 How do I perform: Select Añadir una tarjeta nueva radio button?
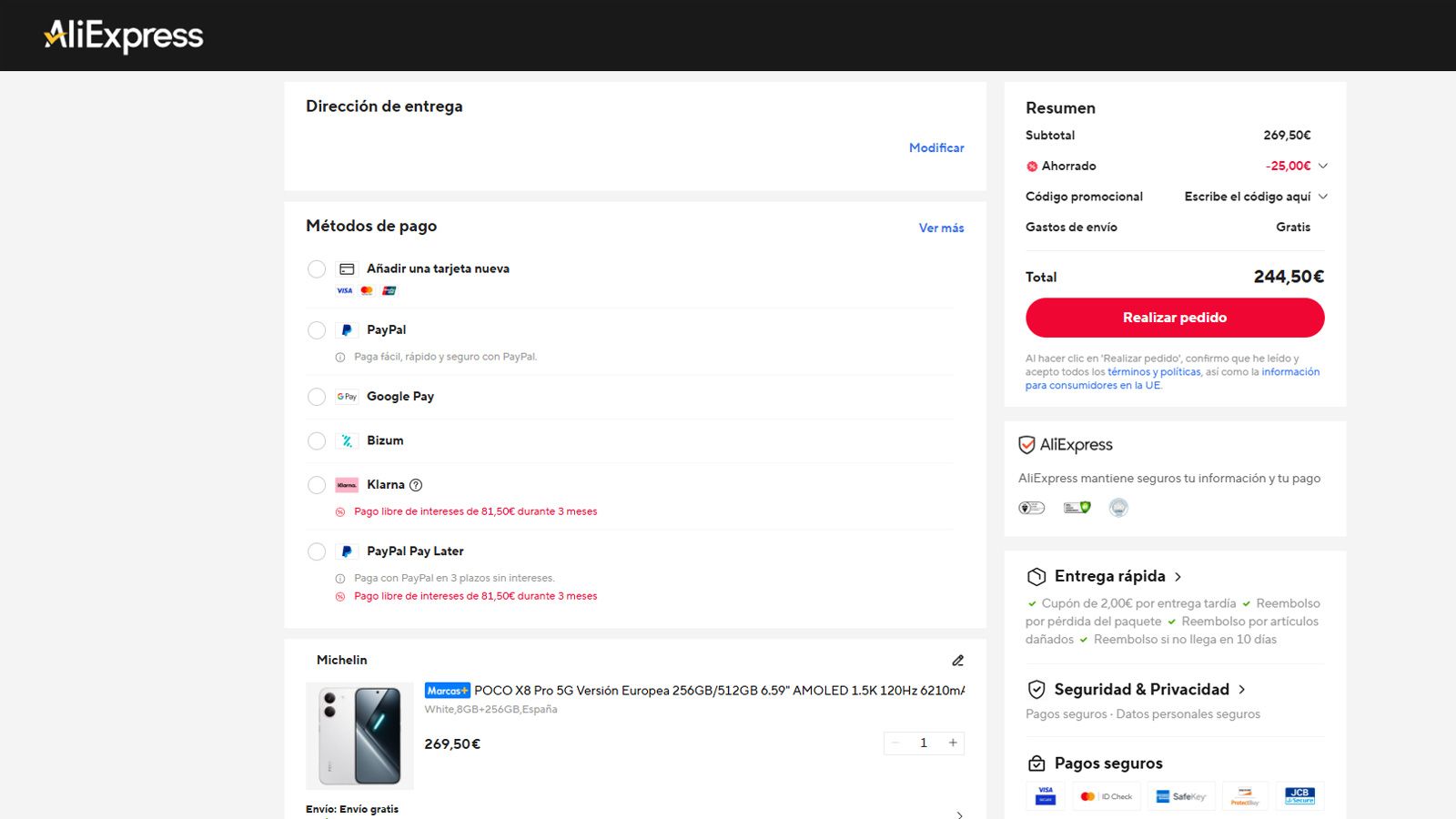pyautogui.click(x=317, y=269)
